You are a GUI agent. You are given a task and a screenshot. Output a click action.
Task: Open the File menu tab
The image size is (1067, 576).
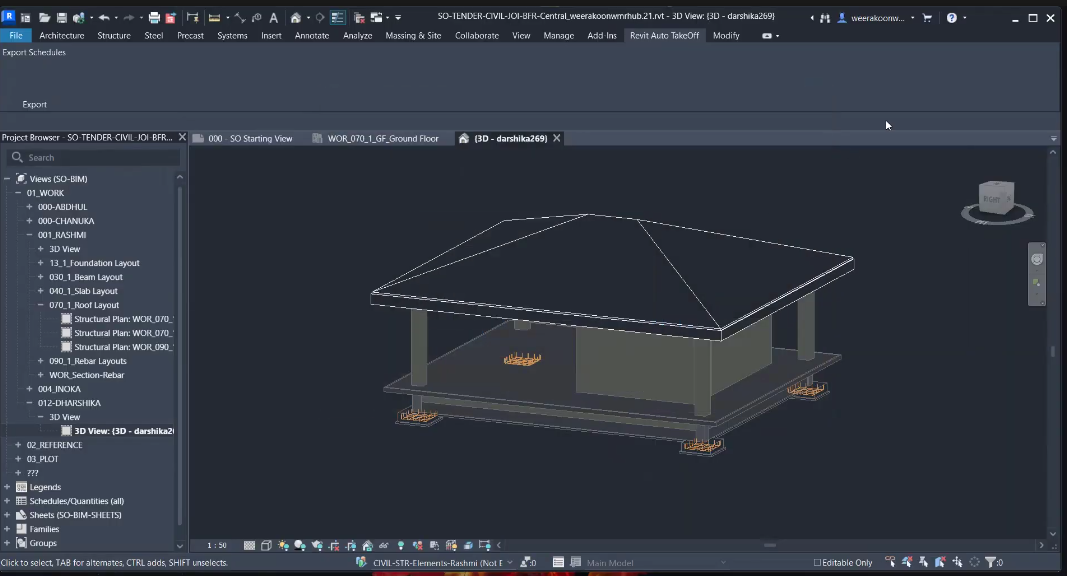[x=16, y=35]
